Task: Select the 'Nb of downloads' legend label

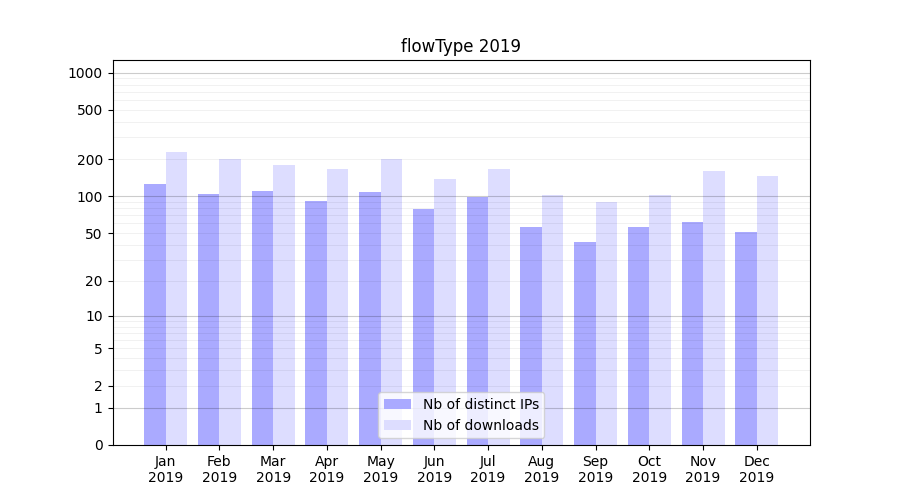Action: click(x=480, y=425)
